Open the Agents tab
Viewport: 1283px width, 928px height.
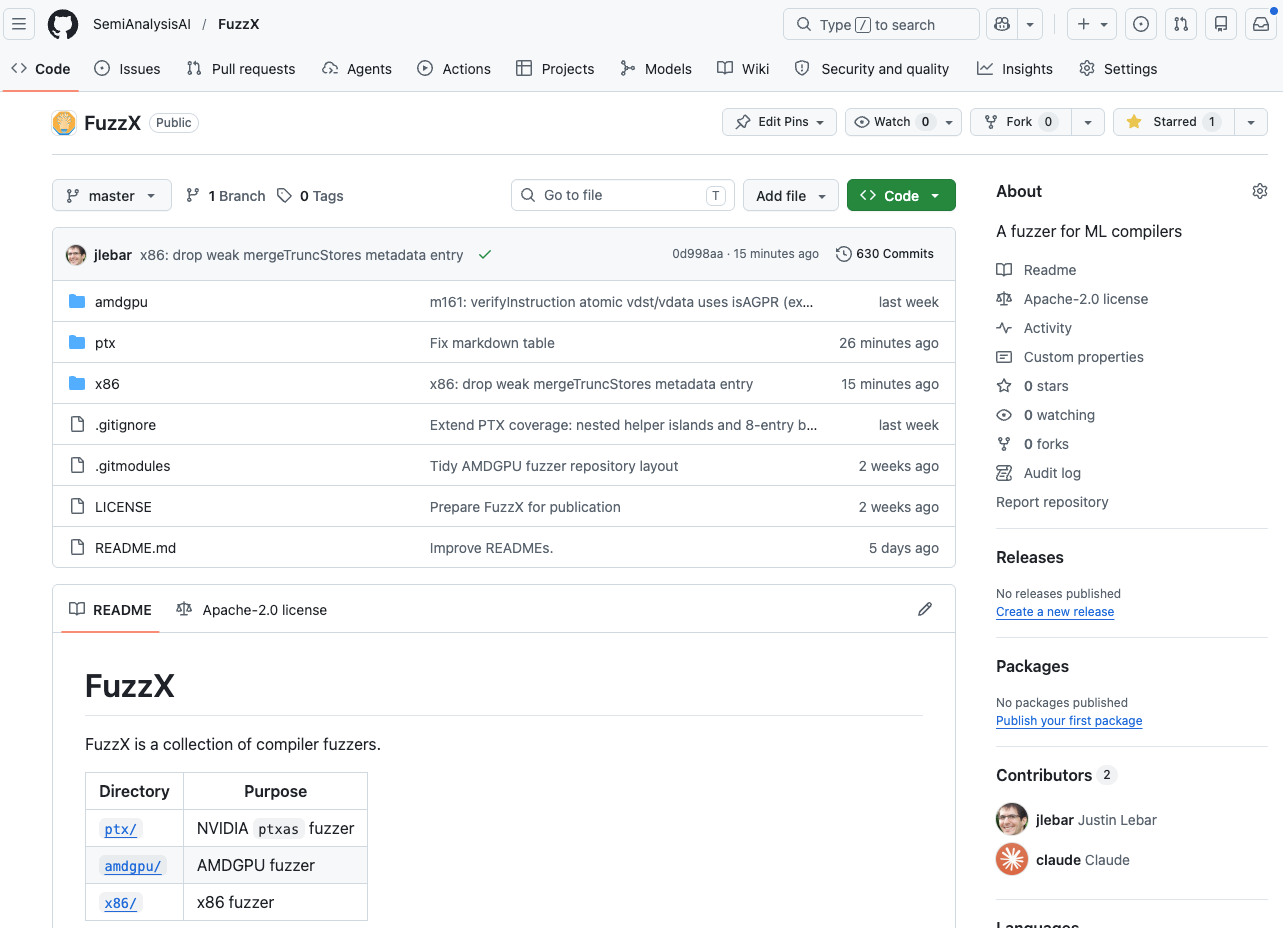click(x=357, y=68)
